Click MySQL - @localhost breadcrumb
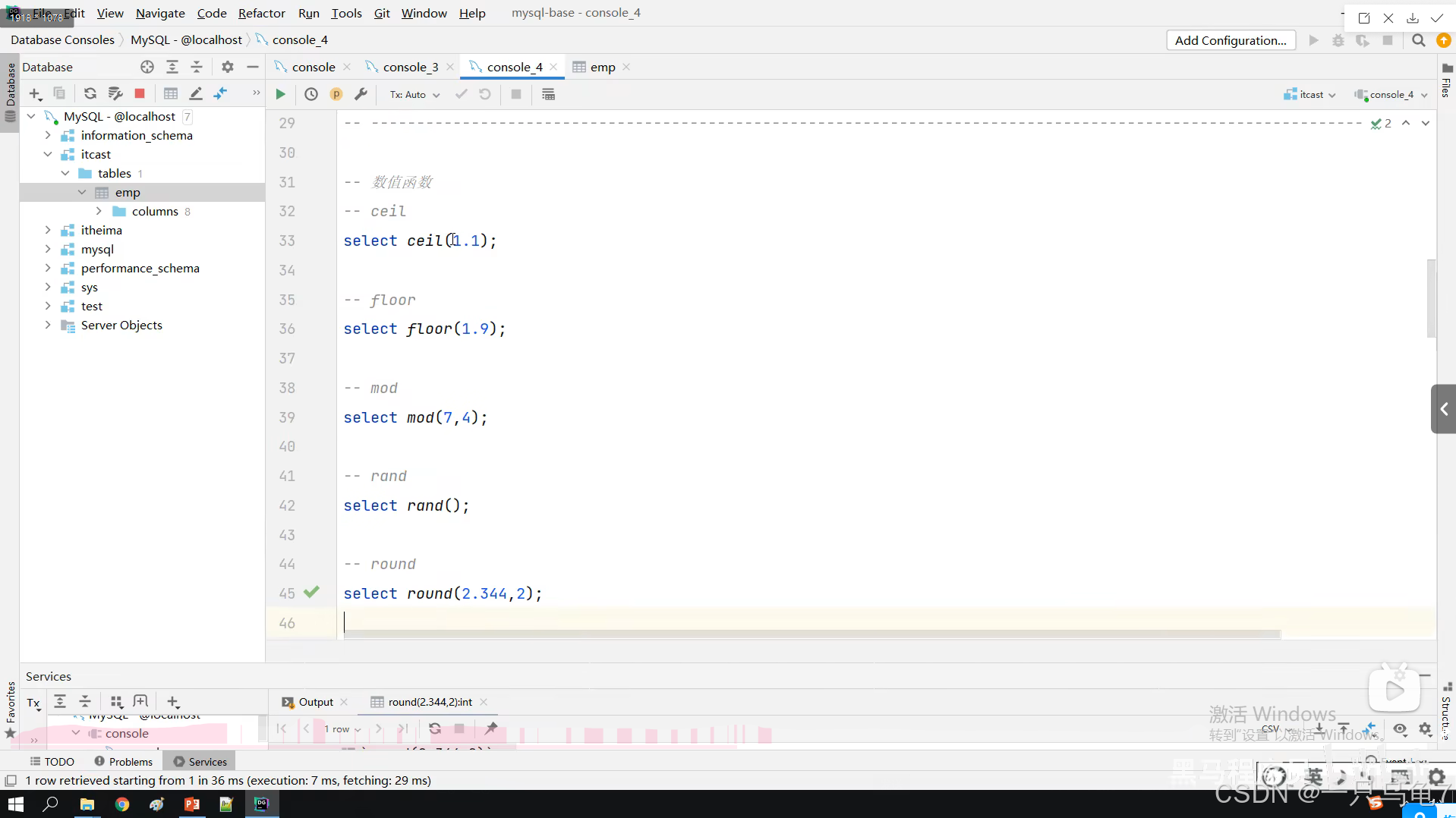1456x818 pixels. 186,39
